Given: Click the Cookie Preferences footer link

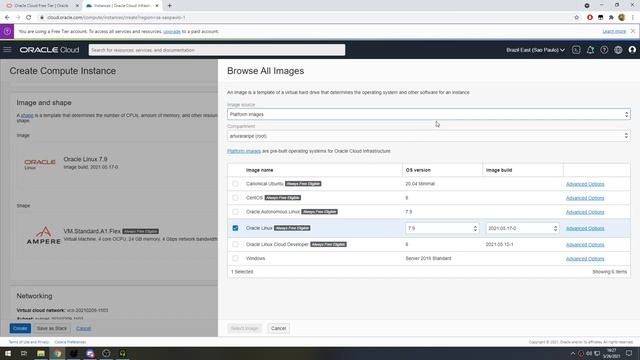Looking at the screenshot, I should pyautogui.click(x=70, y=342).
